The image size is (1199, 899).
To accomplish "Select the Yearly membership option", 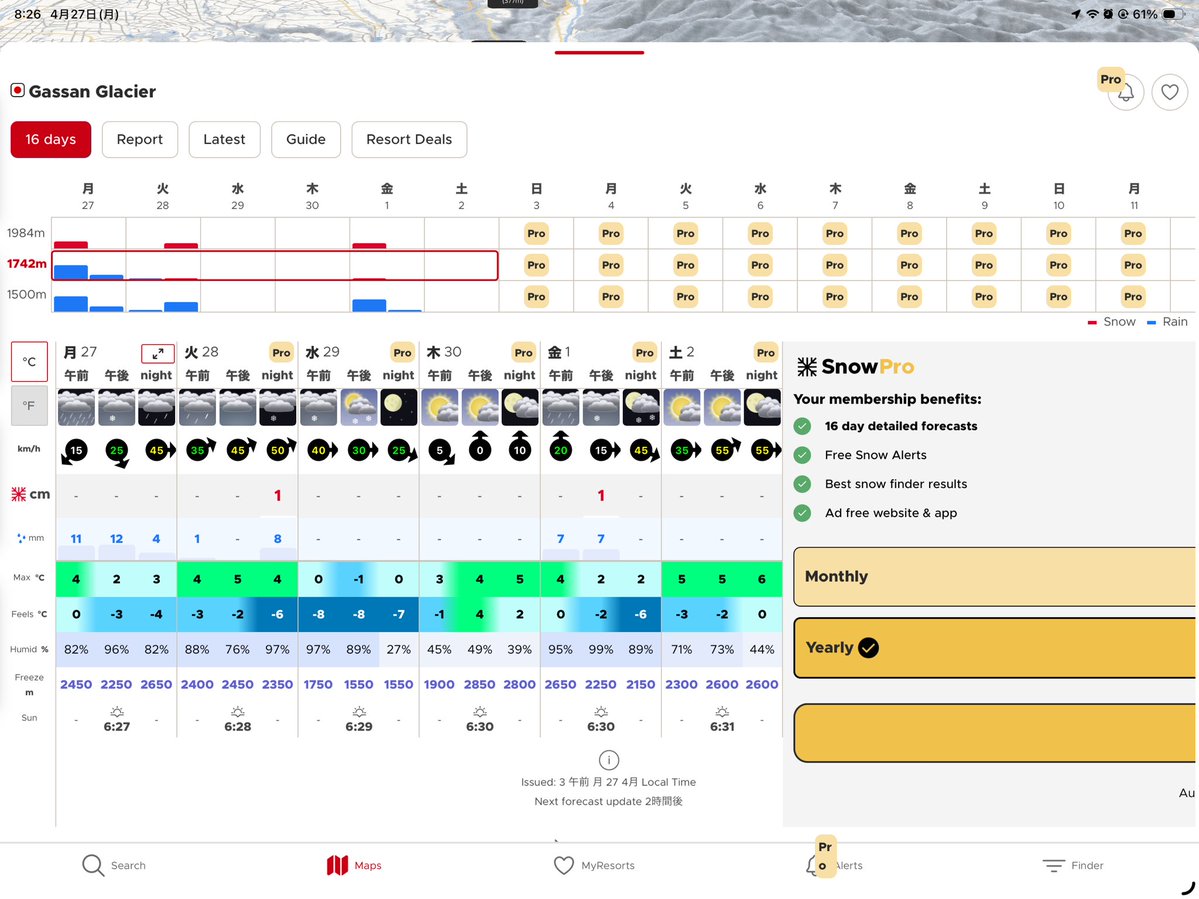I will pyautogui.click(x=994, y=647).
